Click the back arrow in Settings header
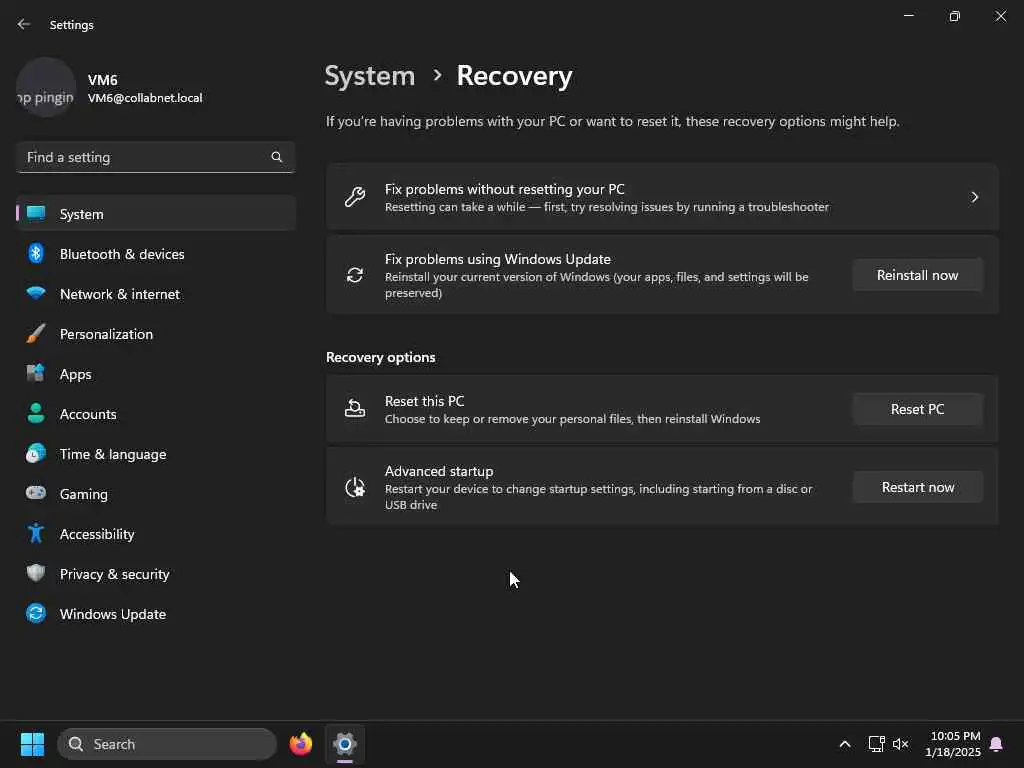Image resolution: width=1024 pixels, height=768 pixels. 24,24
